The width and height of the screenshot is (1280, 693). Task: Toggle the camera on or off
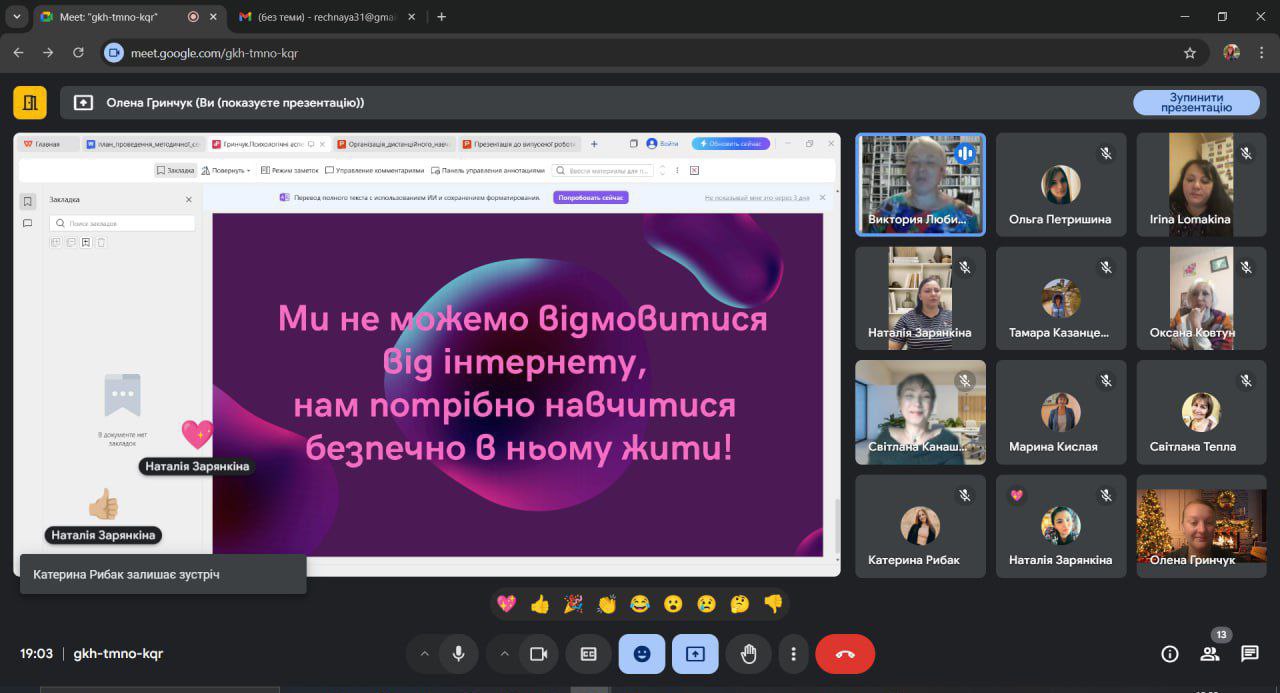click(x=538, y=654)
